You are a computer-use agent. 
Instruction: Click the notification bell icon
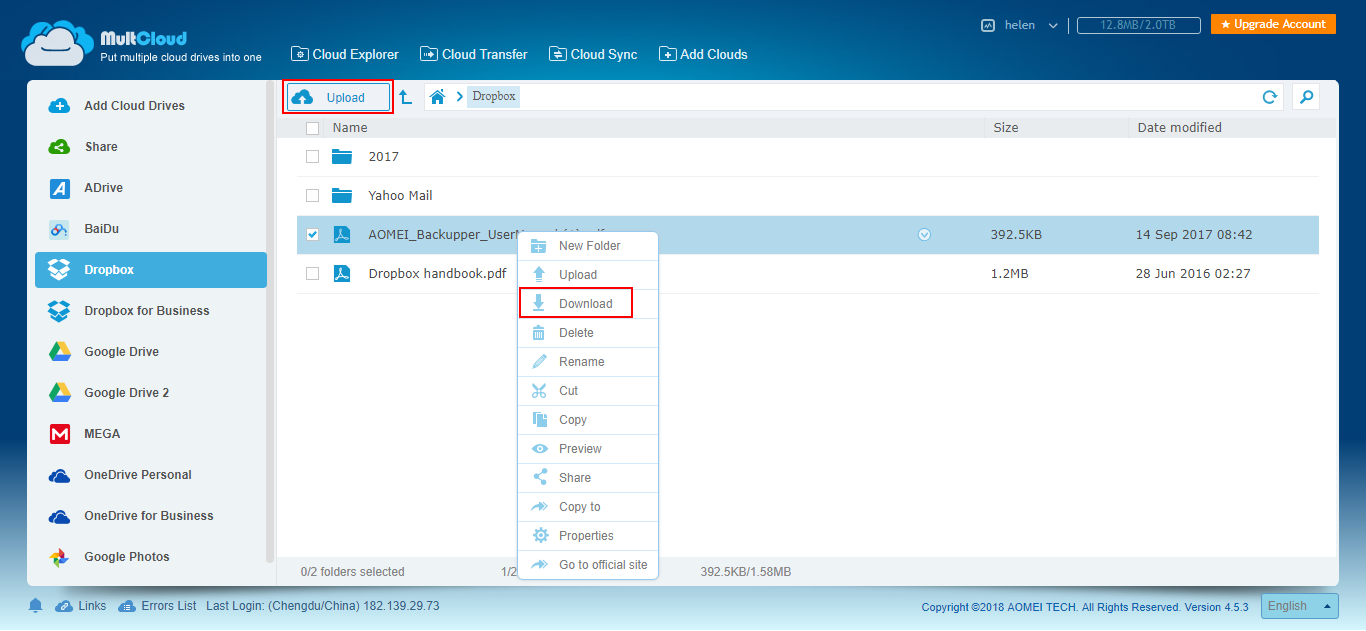click(x=36, y=605)
